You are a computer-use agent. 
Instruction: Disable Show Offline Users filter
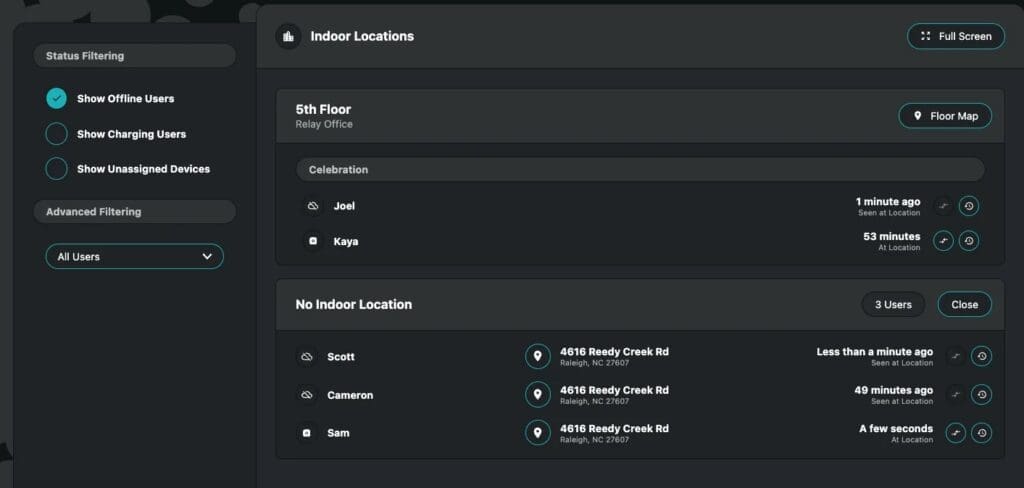point(56,99)
